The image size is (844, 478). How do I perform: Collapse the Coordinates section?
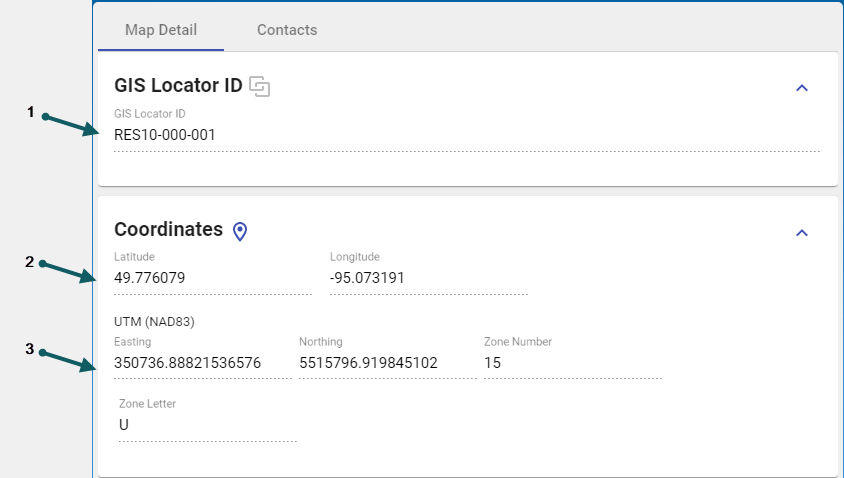pos(801,232)
